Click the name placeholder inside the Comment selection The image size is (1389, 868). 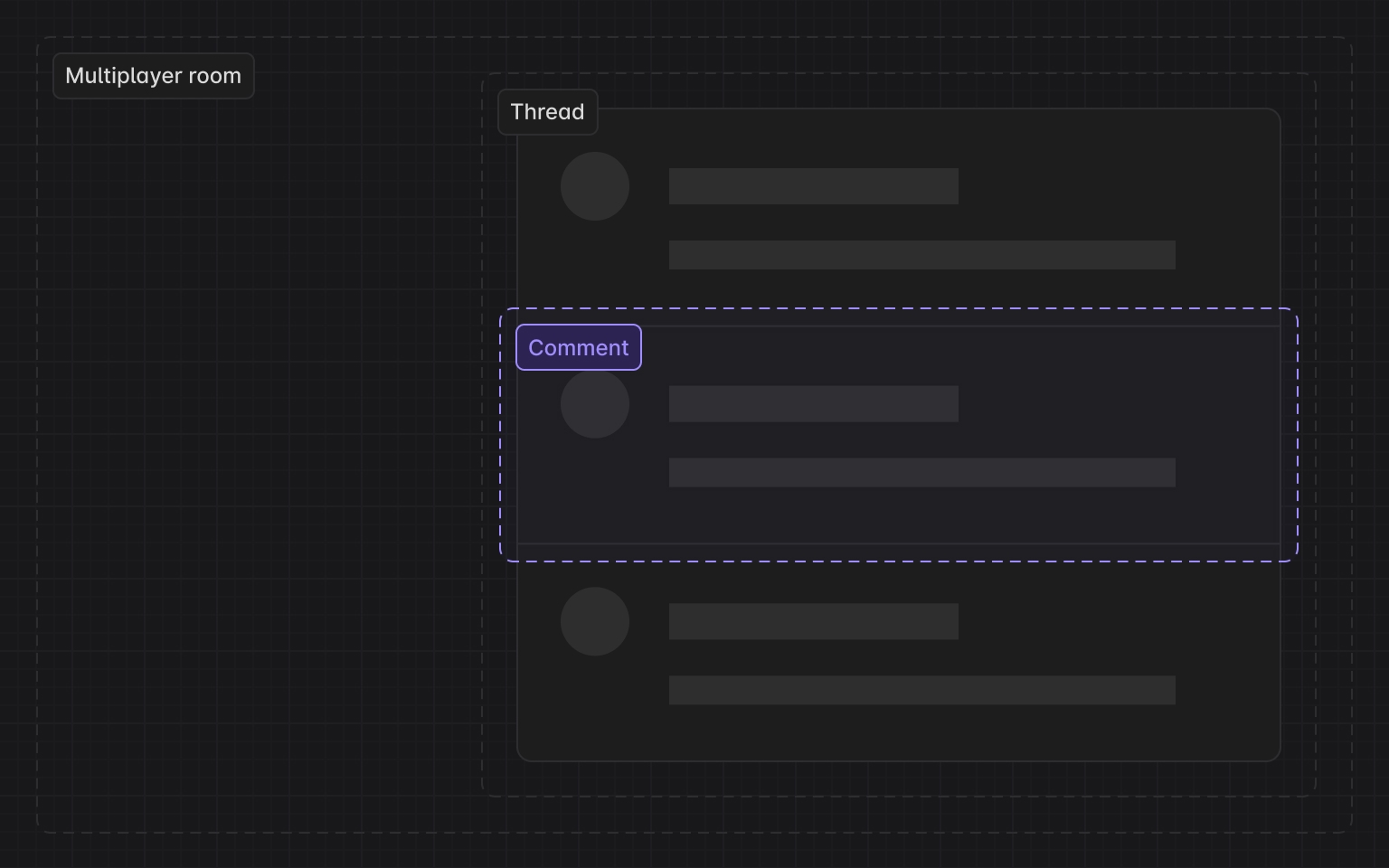[812, 403]
